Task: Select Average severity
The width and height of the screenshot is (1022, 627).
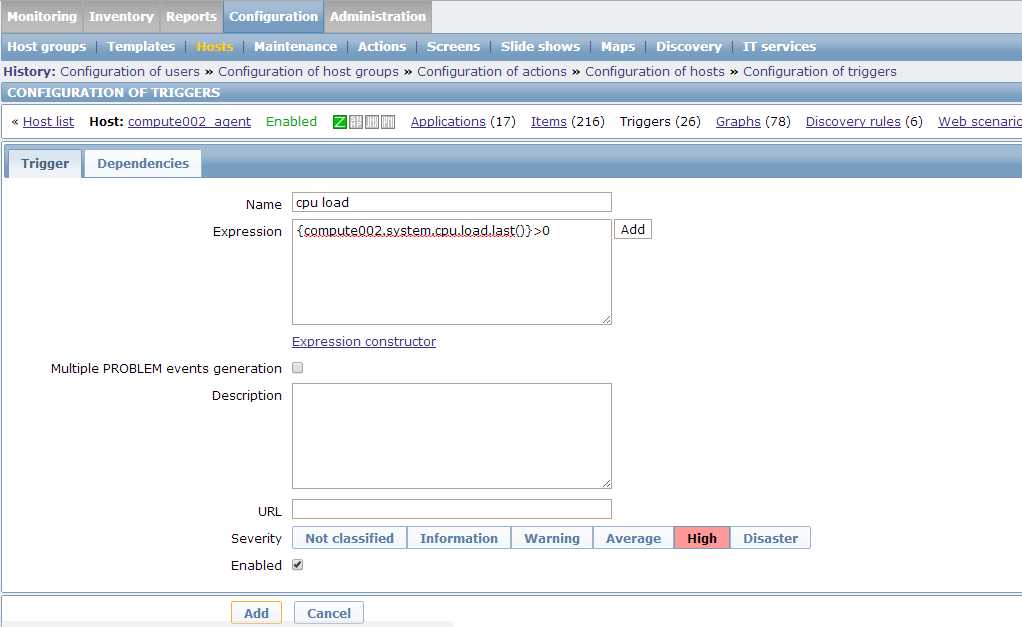Action: [x=634, y=538]
